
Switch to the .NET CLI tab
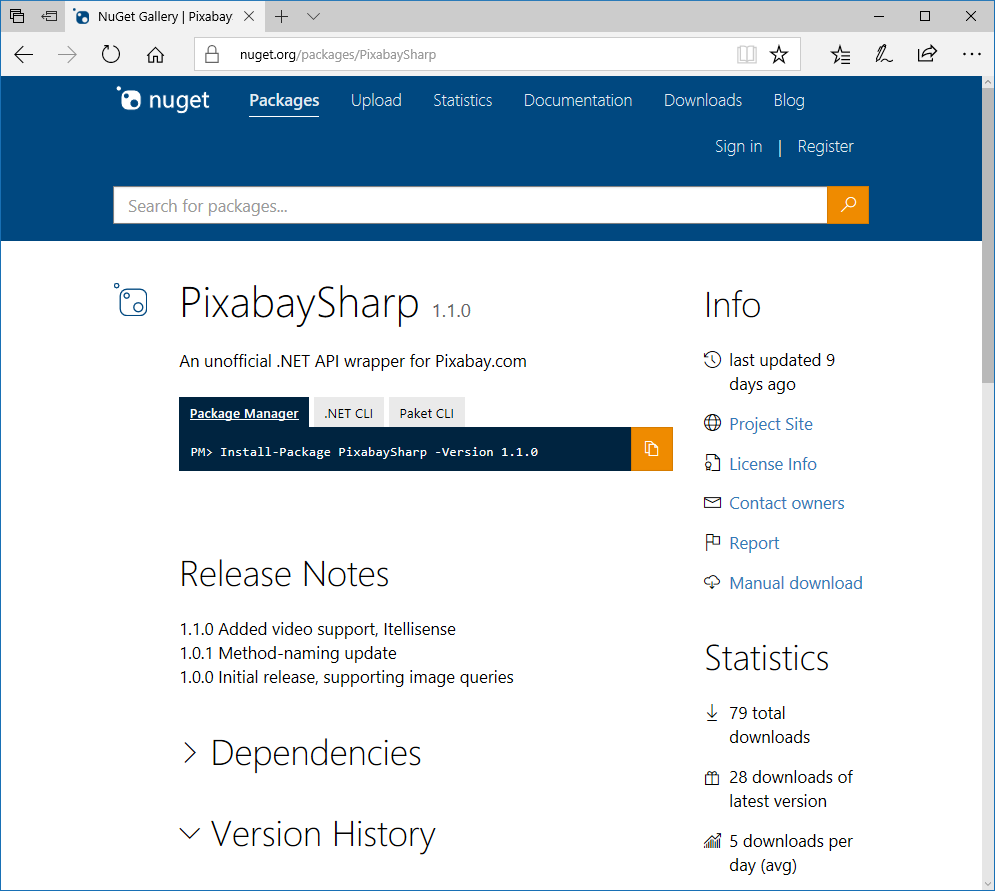point(348,413)
